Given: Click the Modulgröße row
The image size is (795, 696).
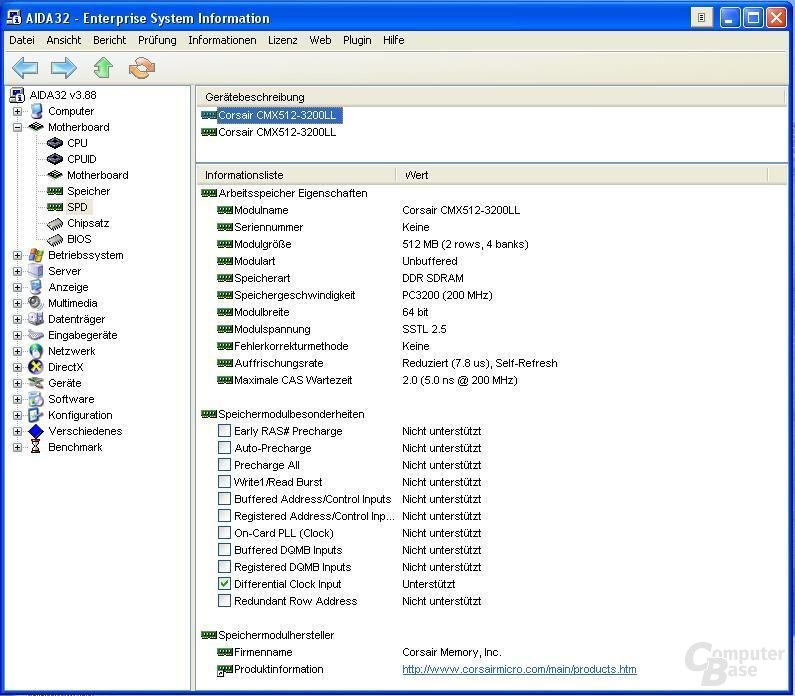Looking at the screenshot, I should [x=373, y=244].
